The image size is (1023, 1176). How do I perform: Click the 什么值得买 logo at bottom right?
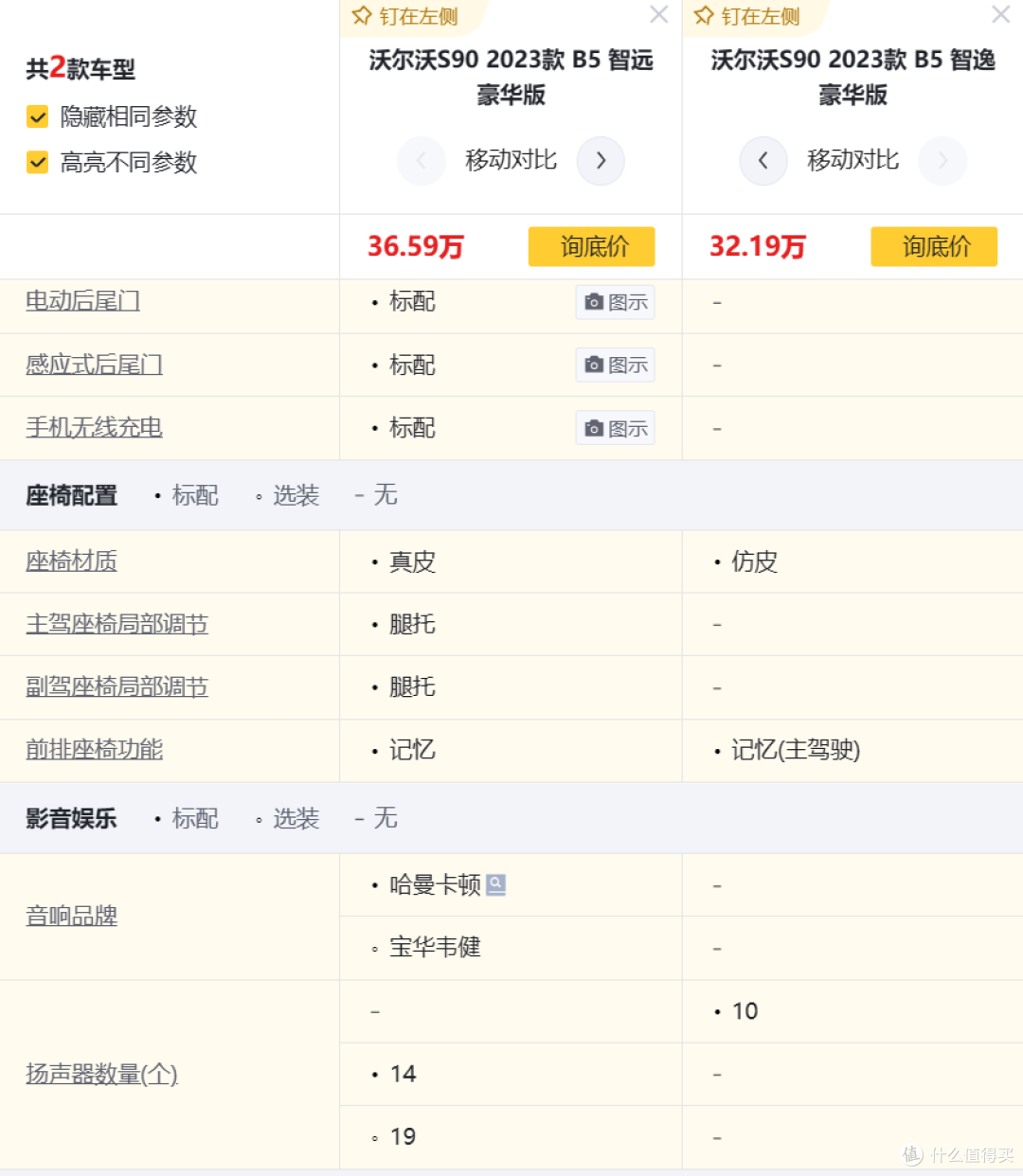960,1154
